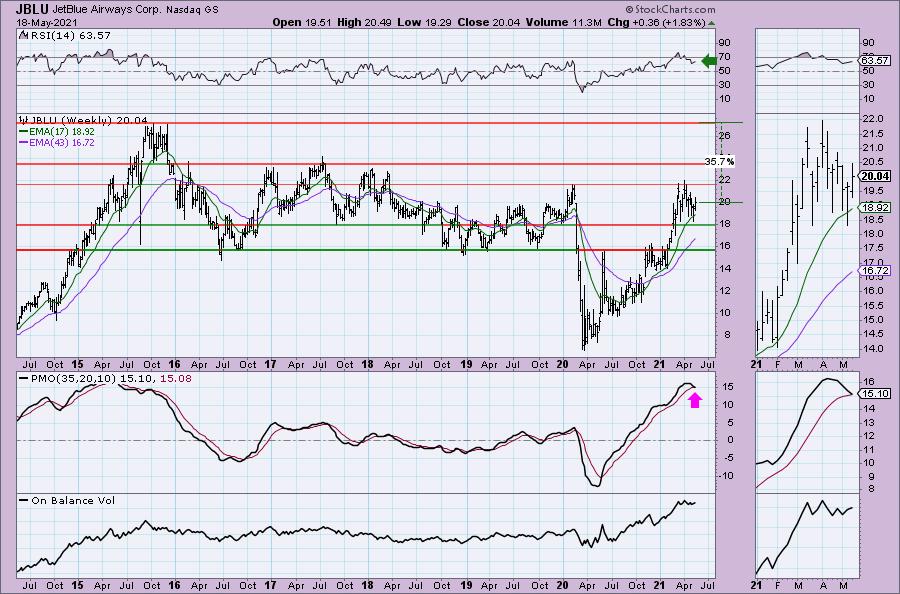
Task: Click the green up-triangle change indicator
Action: 712,23
